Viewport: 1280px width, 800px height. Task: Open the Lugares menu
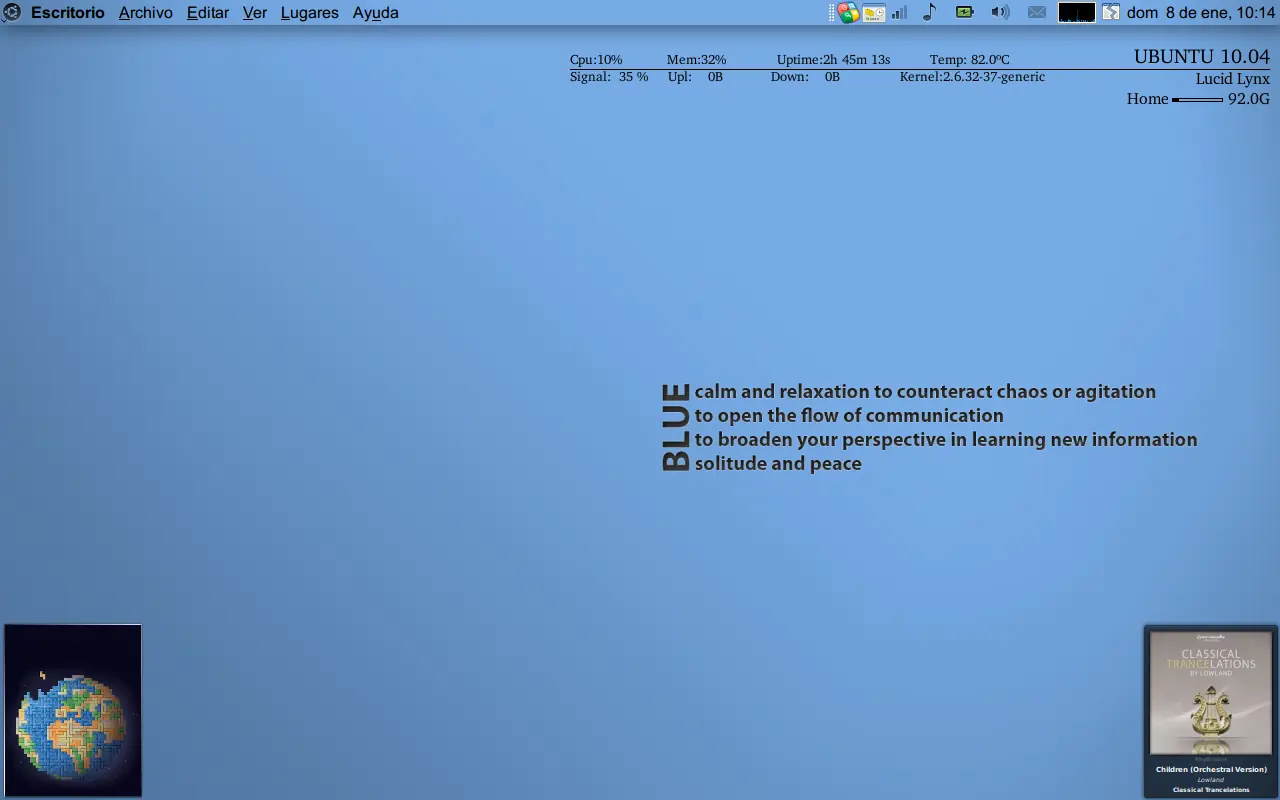[x=310, y=13]
